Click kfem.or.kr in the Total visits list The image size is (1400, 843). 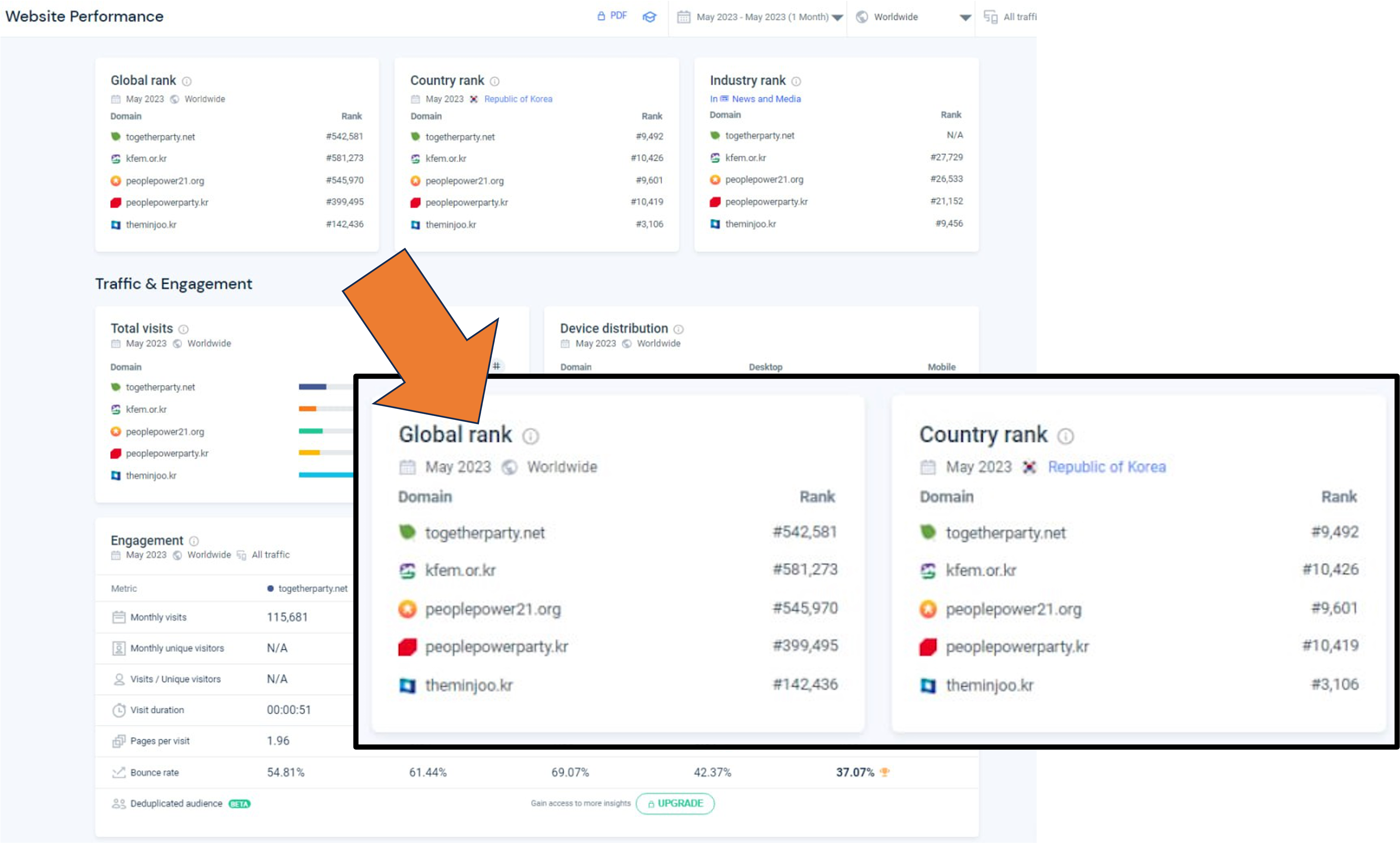(146, 409)
